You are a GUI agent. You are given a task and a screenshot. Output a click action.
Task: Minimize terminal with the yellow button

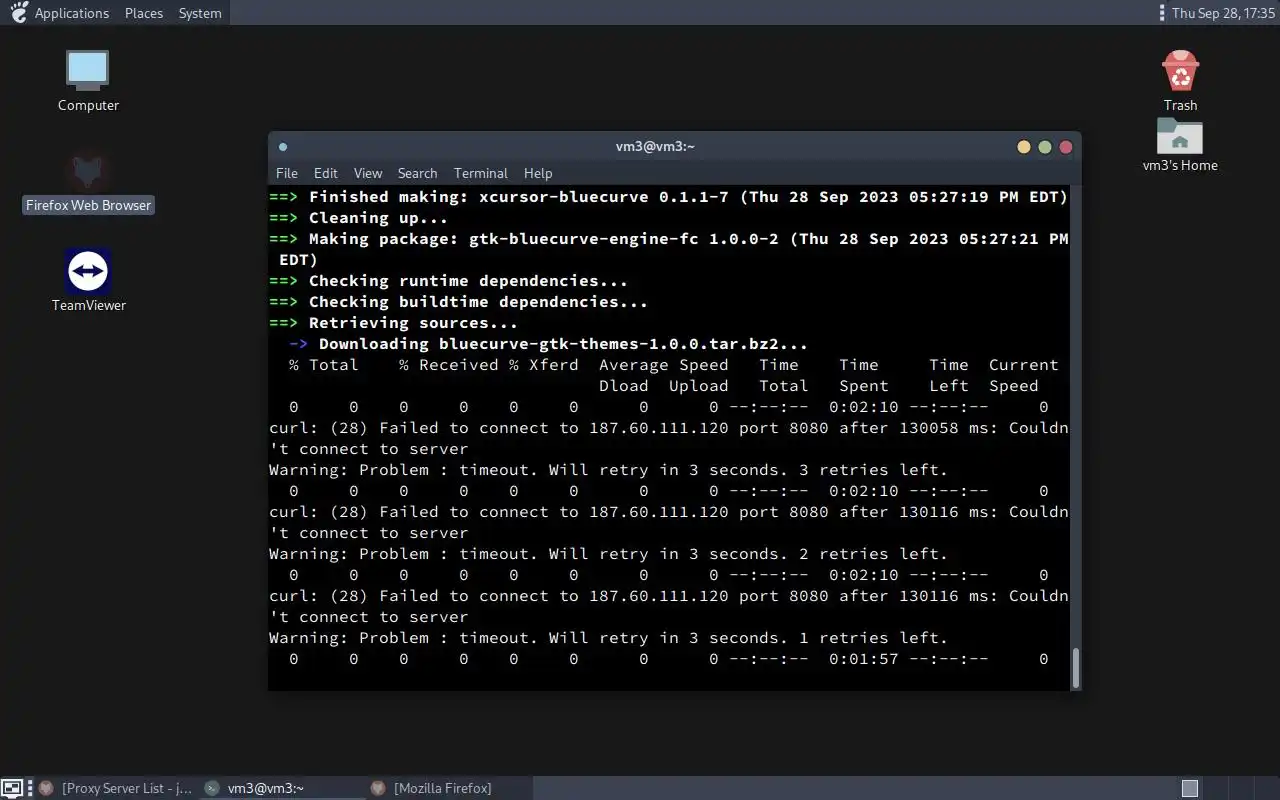coord(1023,147)
